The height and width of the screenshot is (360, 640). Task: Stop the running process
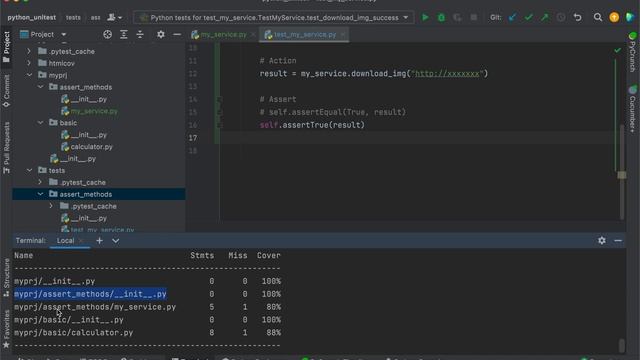point(473,18)
